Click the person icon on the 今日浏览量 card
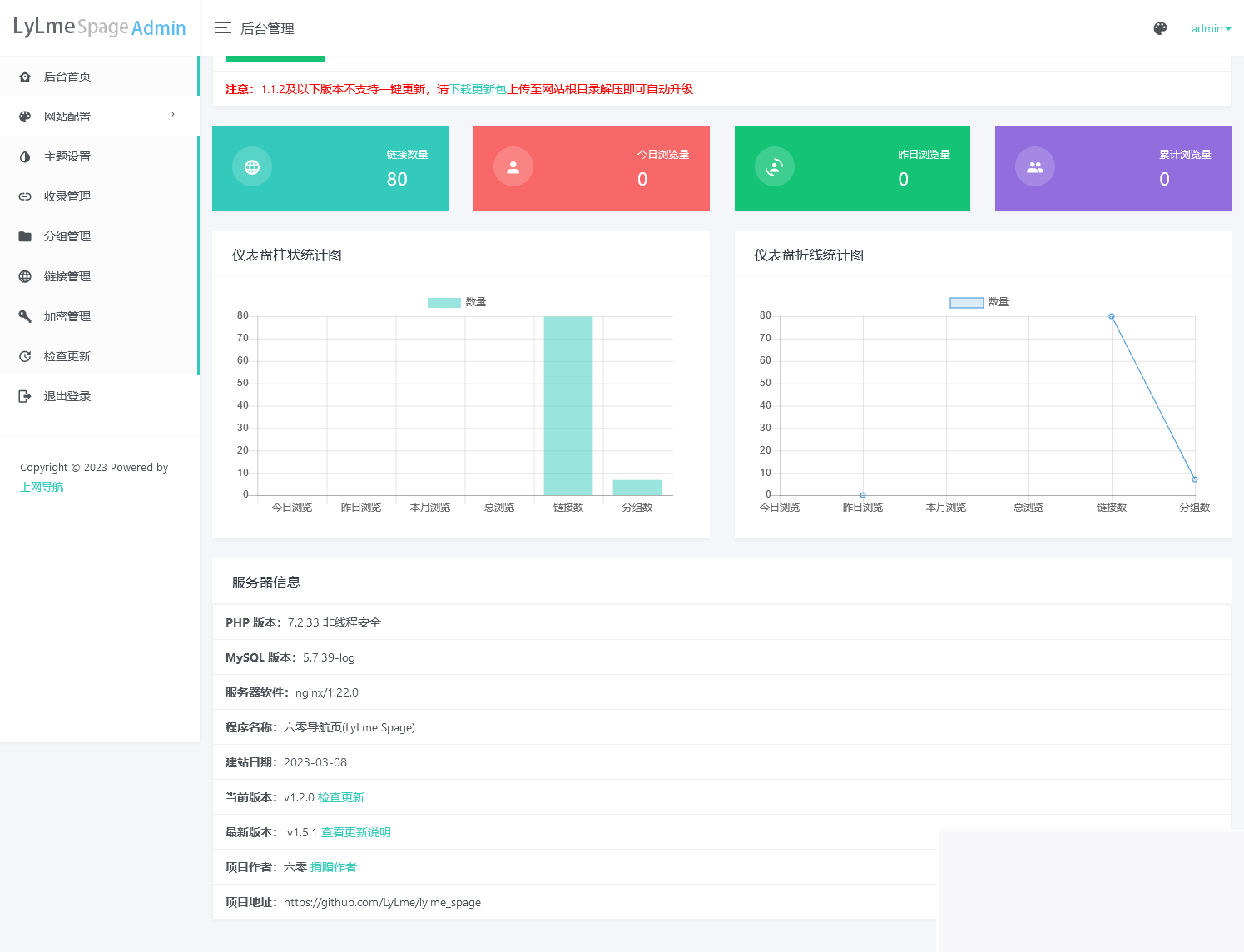 [x=513, y=166]
